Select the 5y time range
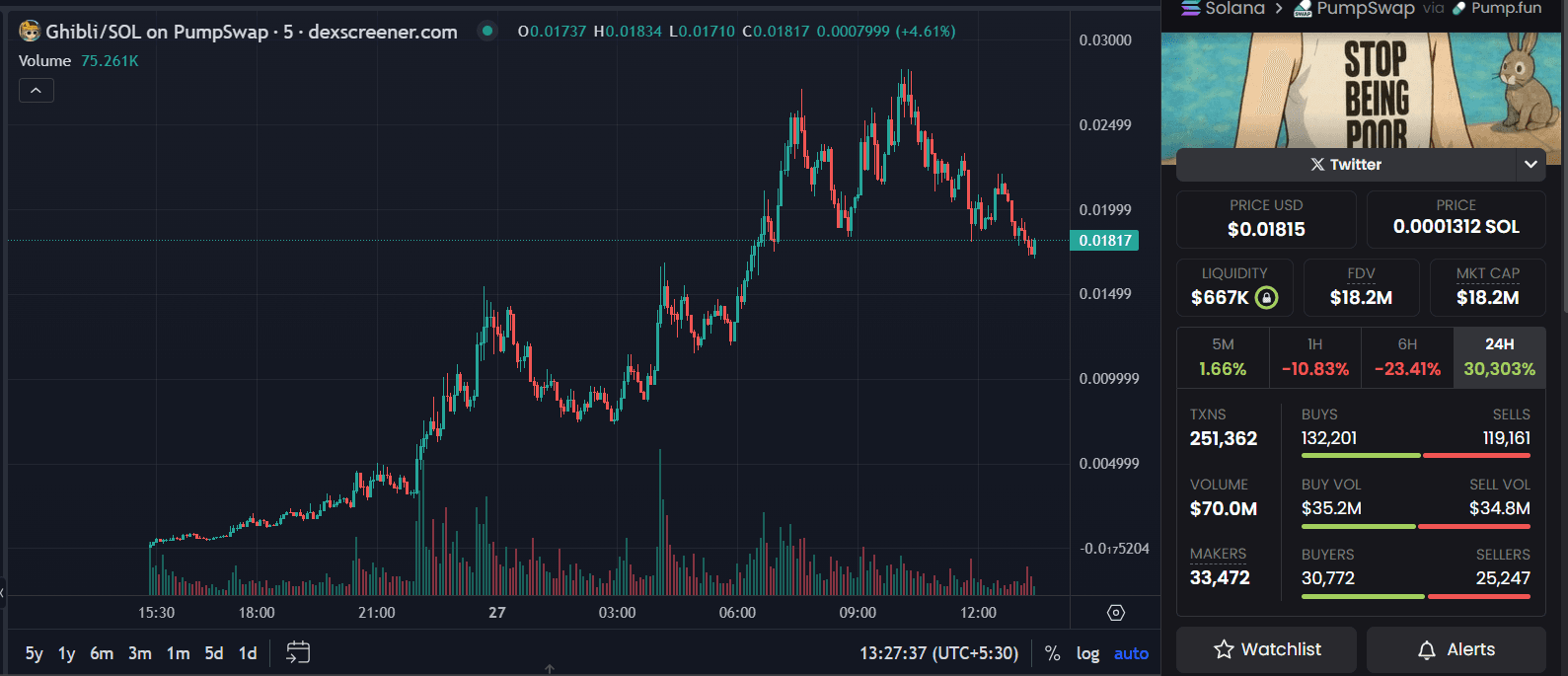 coord(35,653)
